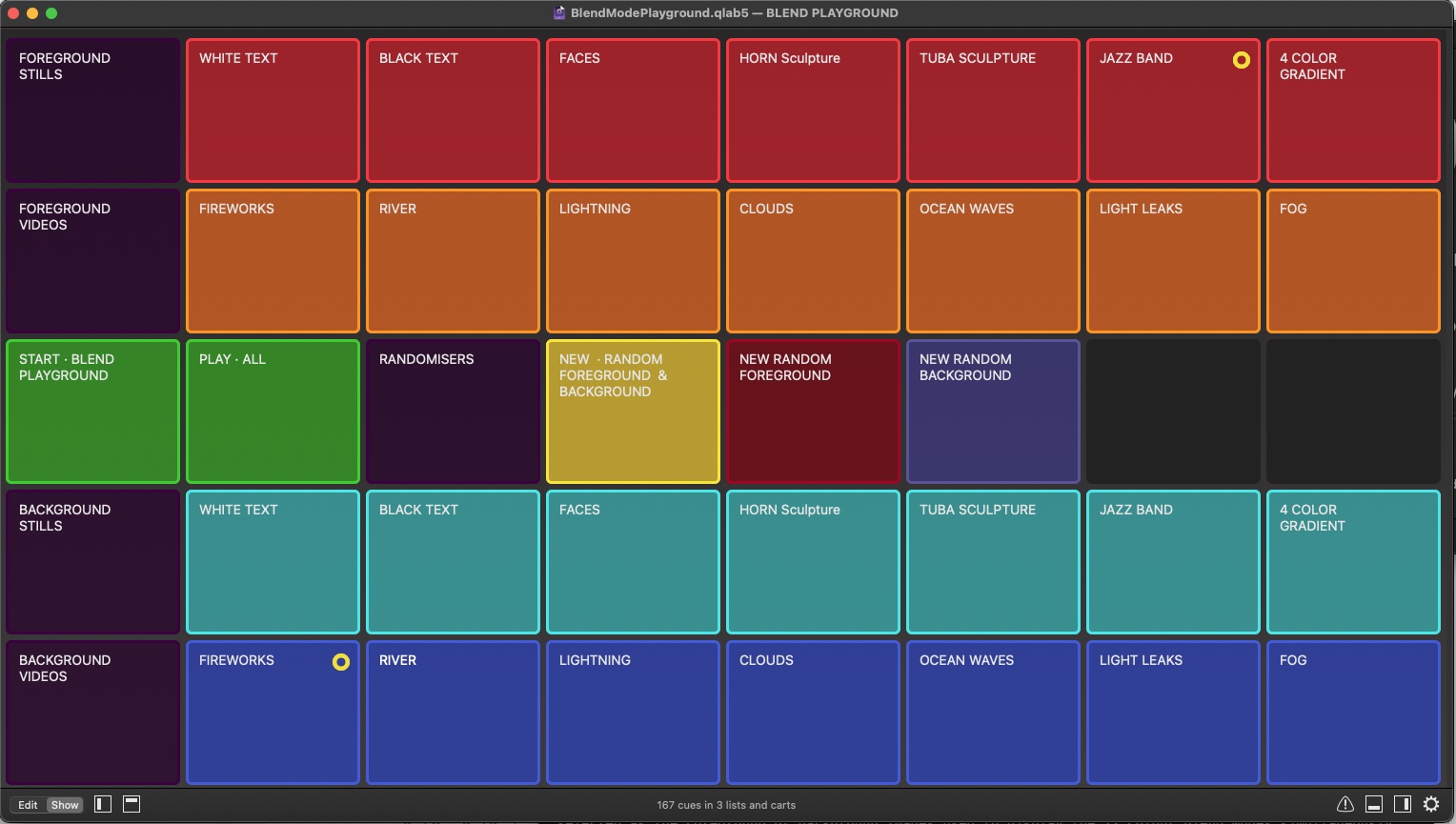Click the RANDOMISERS label cell

pyautogui.click(x=453, y=412)
